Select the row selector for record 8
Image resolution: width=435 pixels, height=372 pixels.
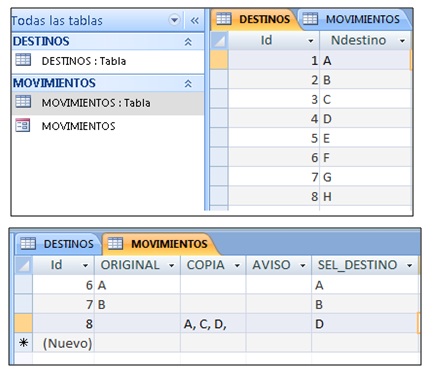point(24,323)
